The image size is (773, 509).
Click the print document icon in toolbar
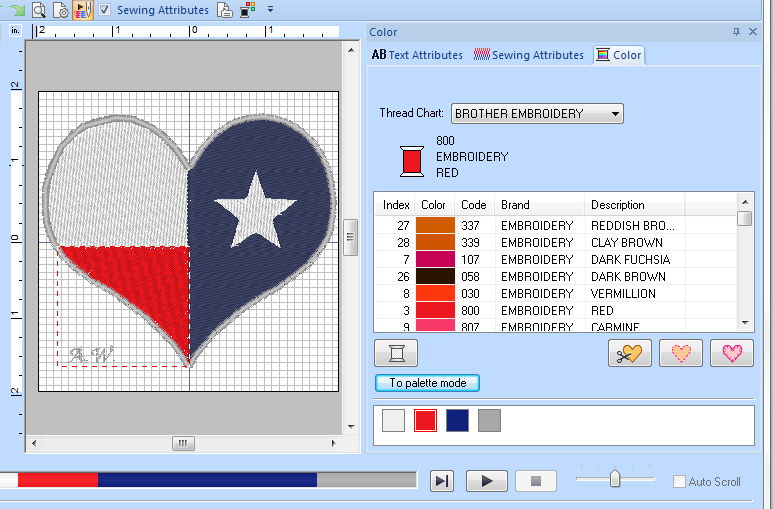(225, 9)
